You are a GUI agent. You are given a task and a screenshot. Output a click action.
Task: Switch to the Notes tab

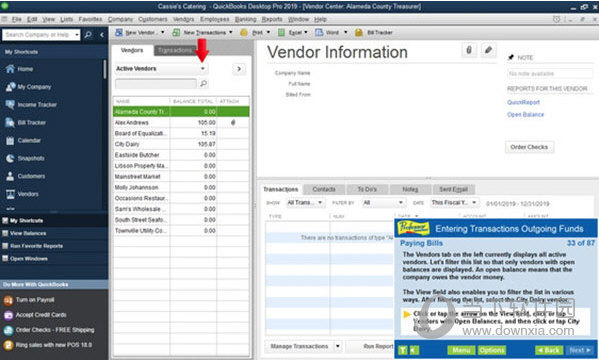coord(410,189)
